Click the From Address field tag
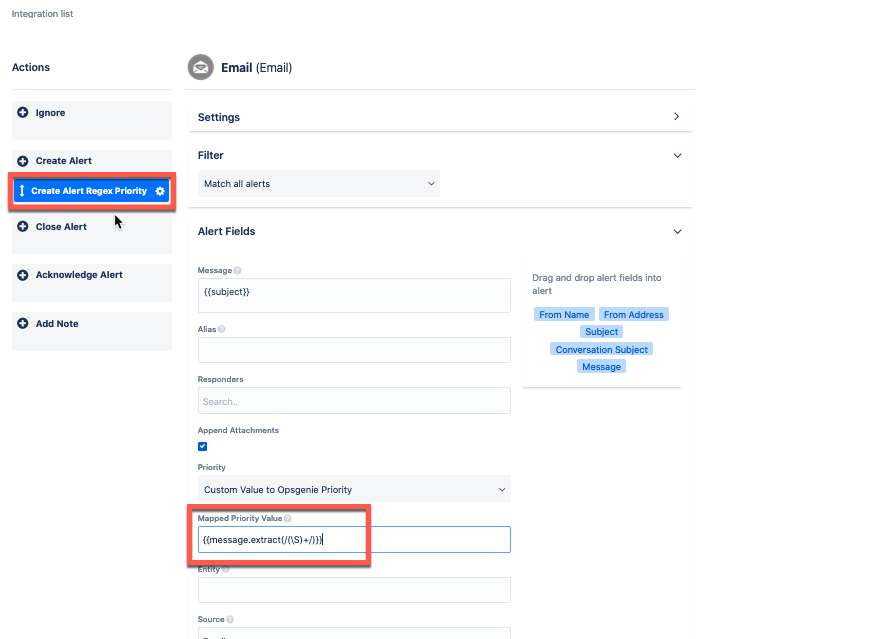This screenshot has height=639, width=880. click(634, 315)
